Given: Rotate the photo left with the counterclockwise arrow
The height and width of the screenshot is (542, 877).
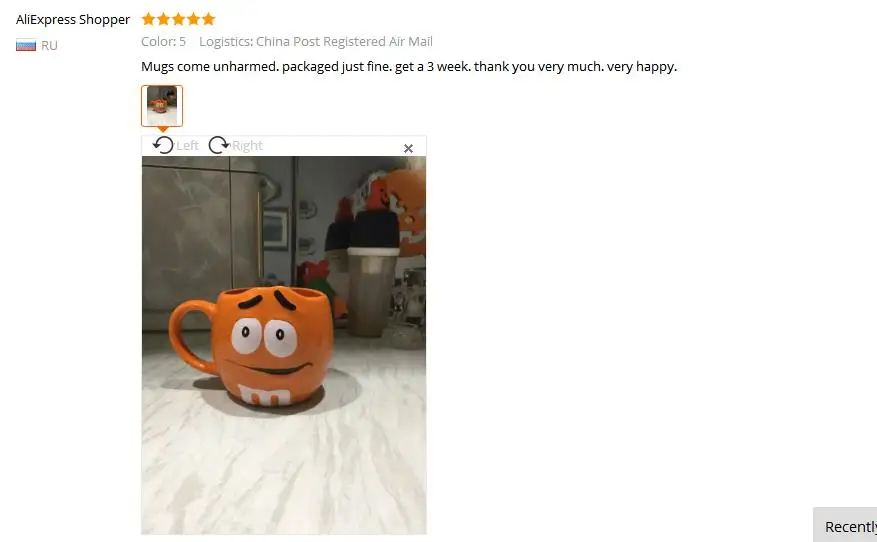Looking at the screenshot, I should click(x=163, y=145).
